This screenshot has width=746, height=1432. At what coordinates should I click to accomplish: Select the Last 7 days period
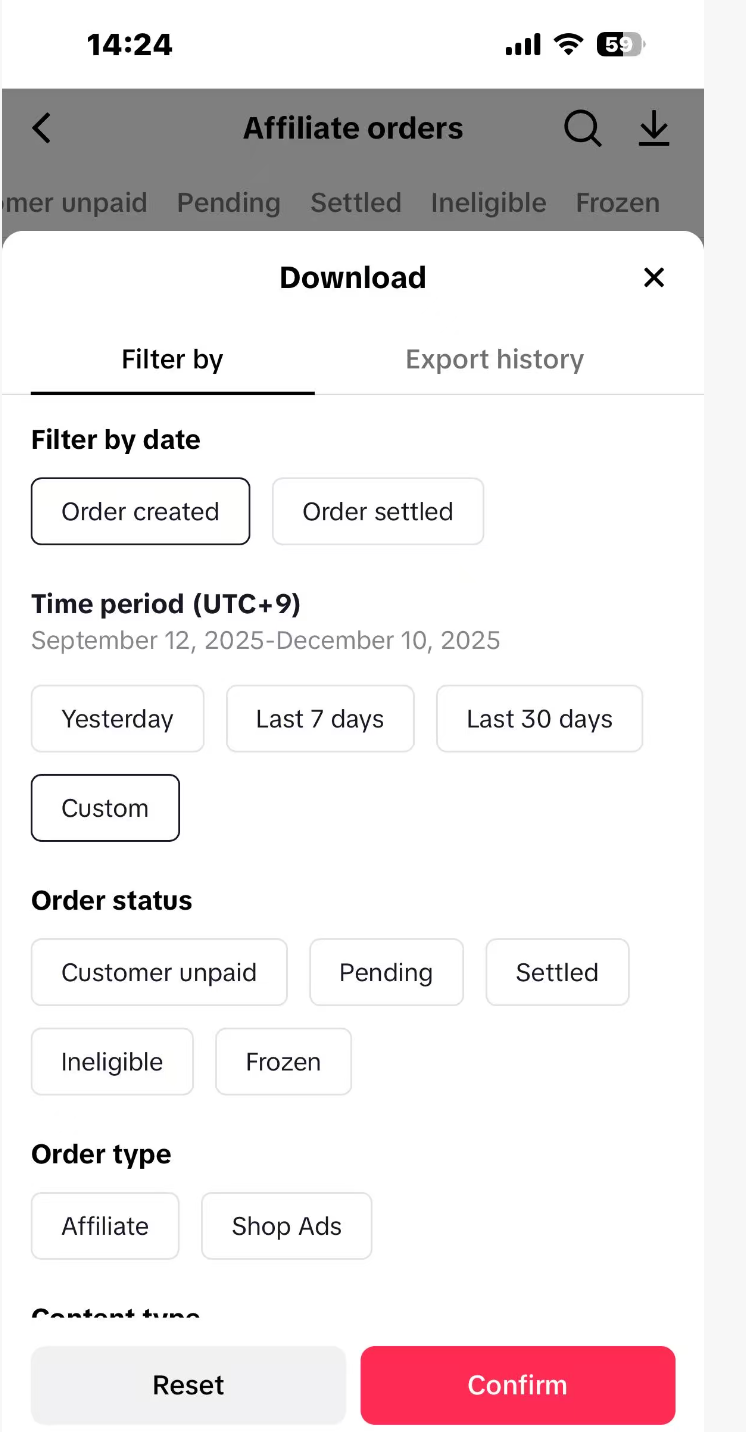pyautogui.click(x=320, y=719)
